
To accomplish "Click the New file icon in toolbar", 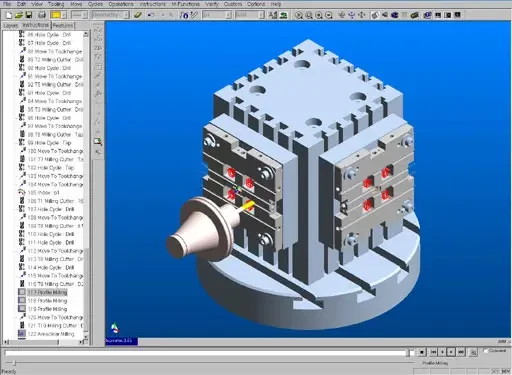I will click(9, 15).
